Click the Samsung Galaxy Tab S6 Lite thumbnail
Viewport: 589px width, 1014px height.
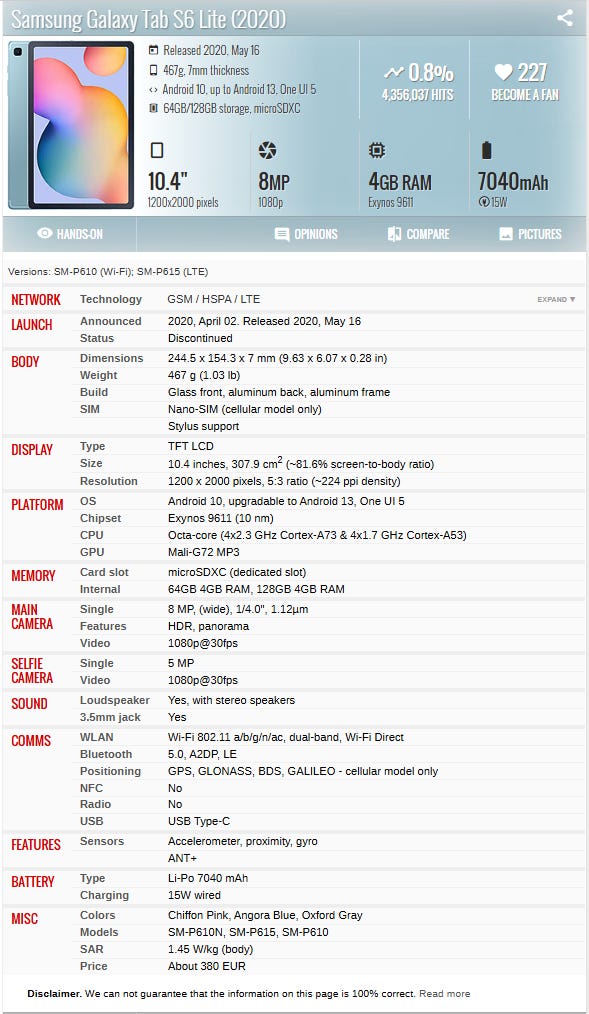pos(71,125)
